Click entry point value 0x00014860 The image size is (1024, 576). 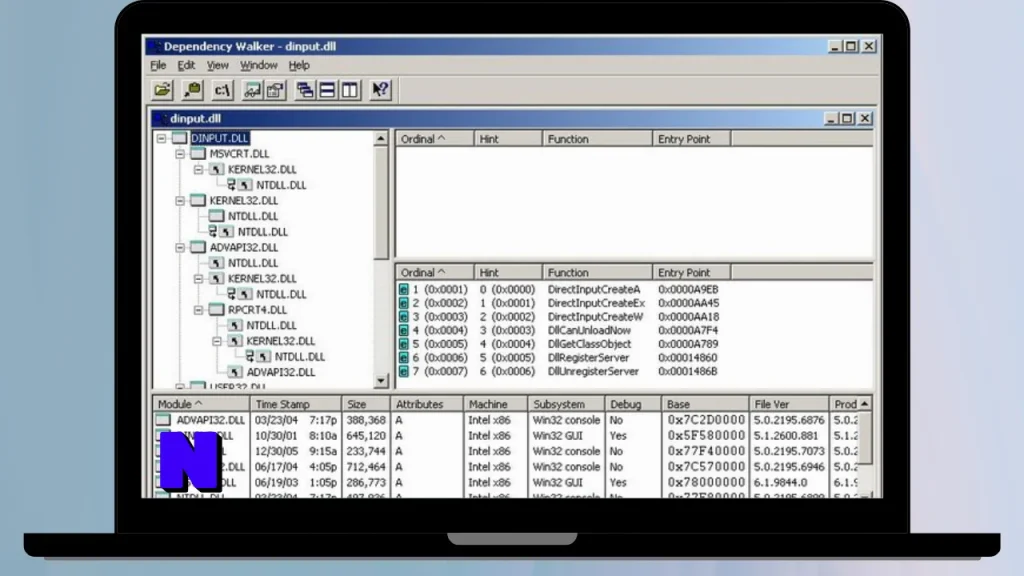tap(688, 358)
